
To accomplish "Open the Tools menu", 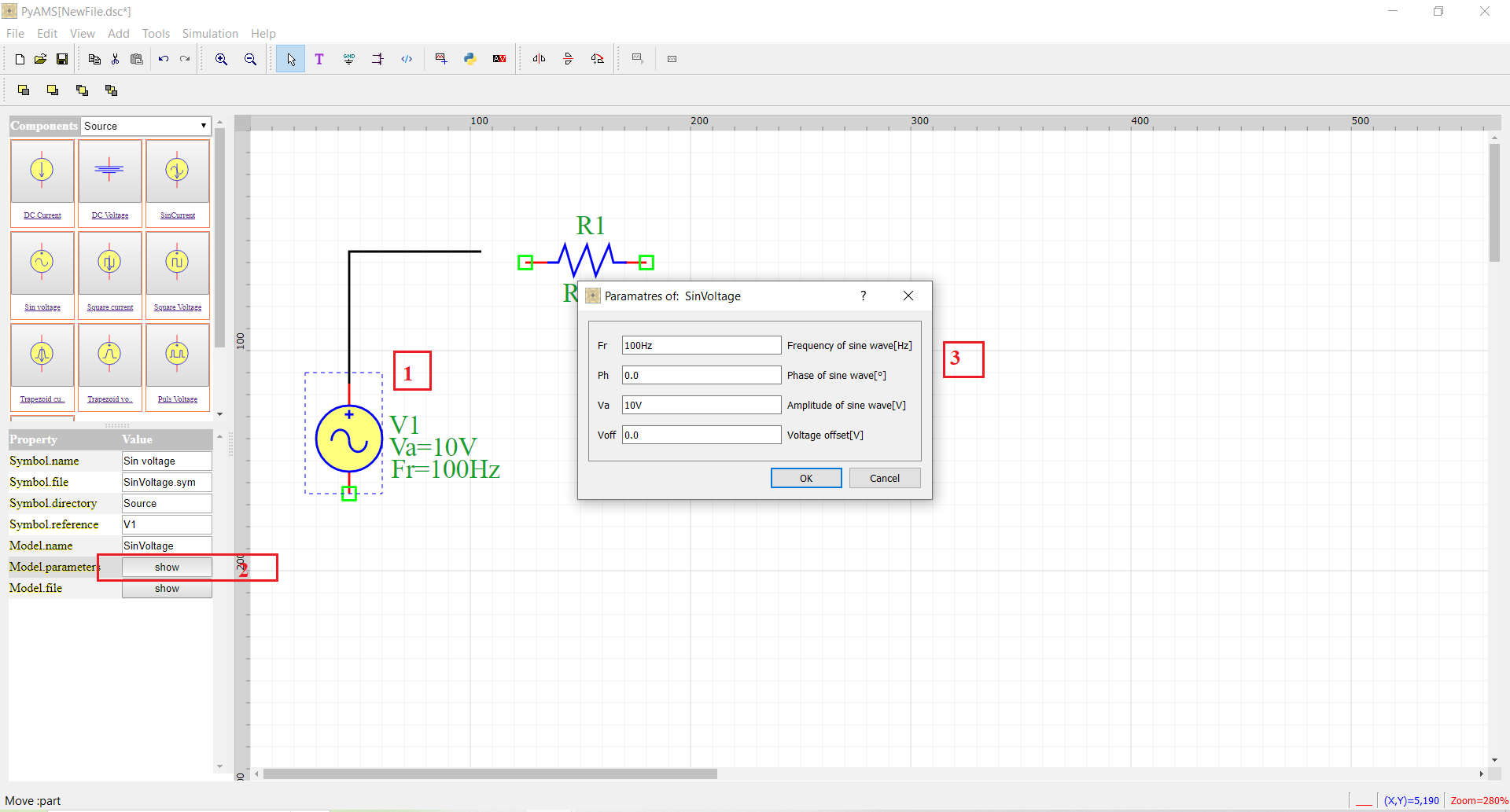I will pyautogui.click(x=156, y=33).
